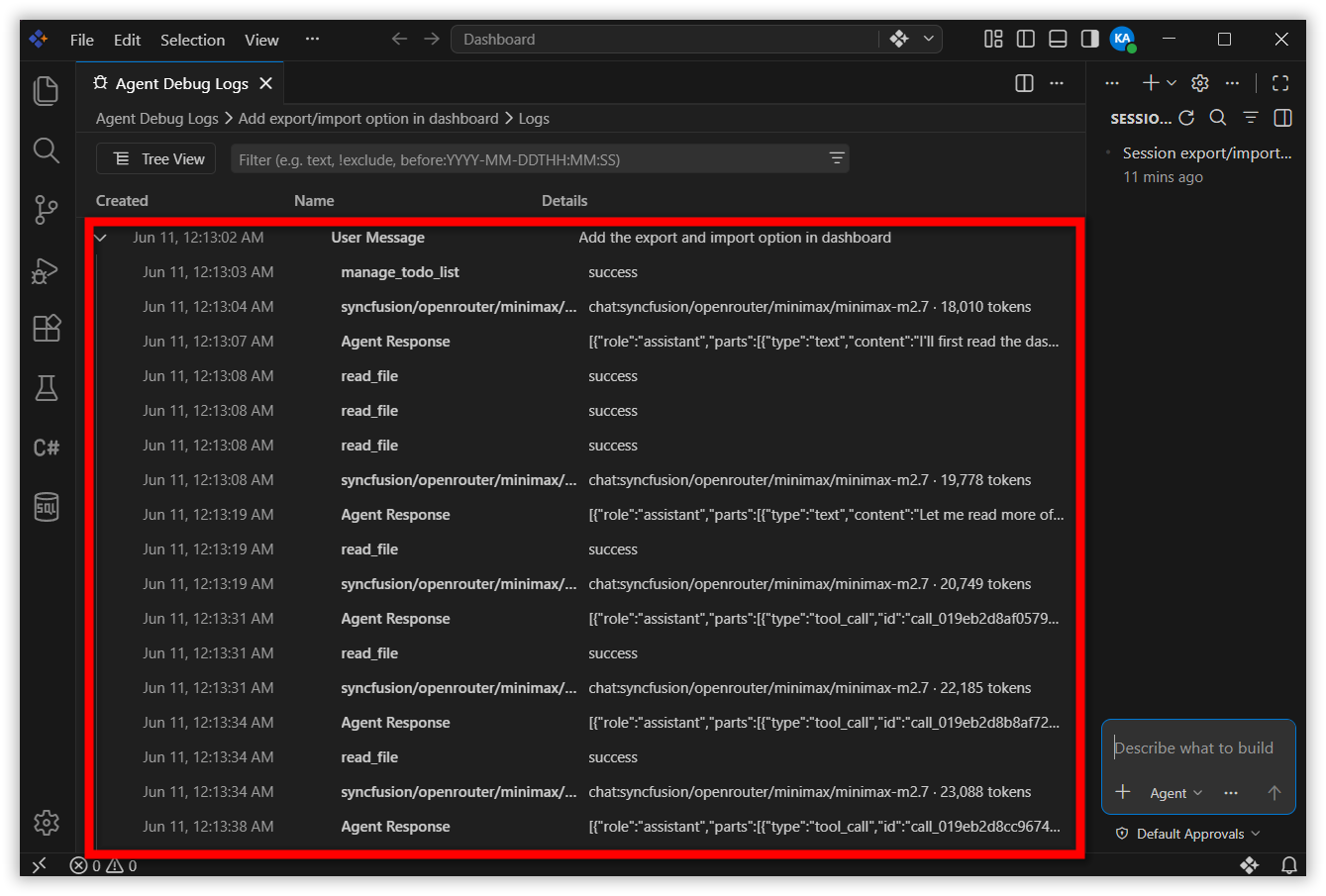This screenshot has height=896, width=1326.
Task: Open the Explorer view in activity bar
Action: click(47, 90)
